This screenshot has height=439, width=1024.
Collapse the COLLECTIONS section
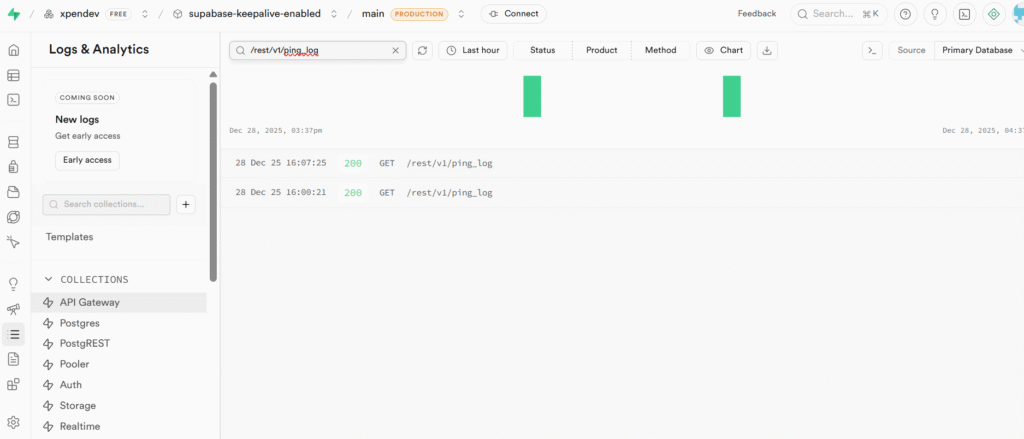point(48,280)
